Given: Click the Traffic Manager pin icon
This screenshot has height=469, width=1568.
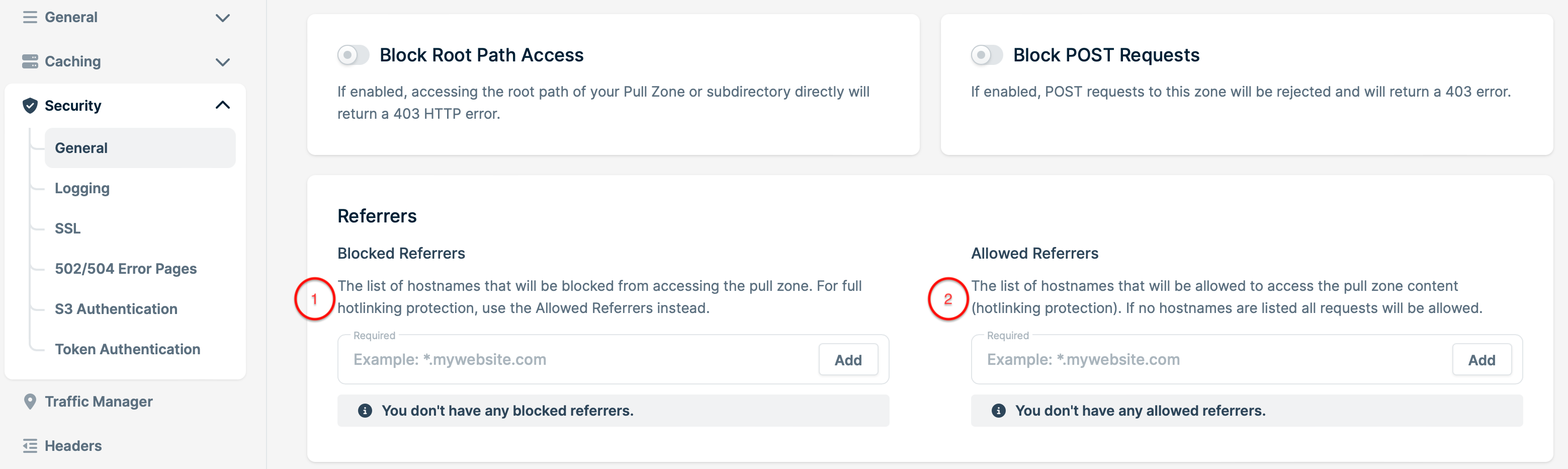Looking at the screenshot, I should [x=30, y=402].
